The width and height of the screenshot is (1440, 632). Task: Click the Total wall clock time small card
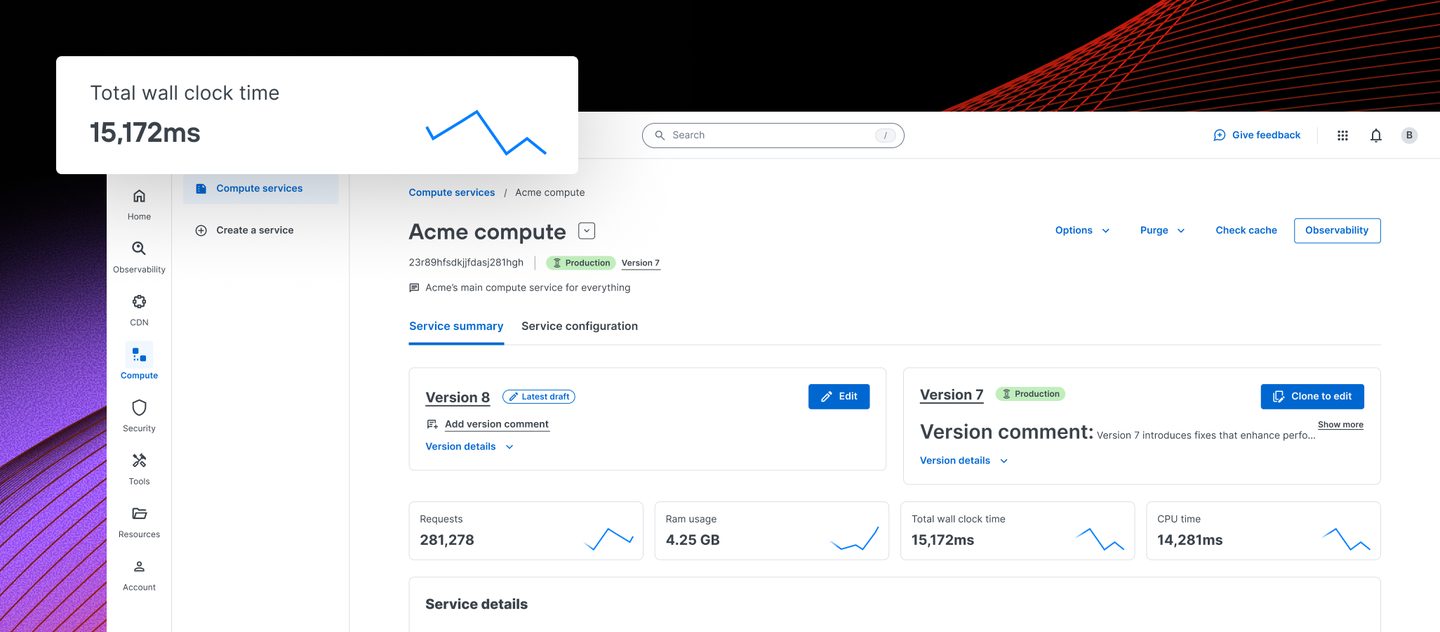click(1018, 530)
